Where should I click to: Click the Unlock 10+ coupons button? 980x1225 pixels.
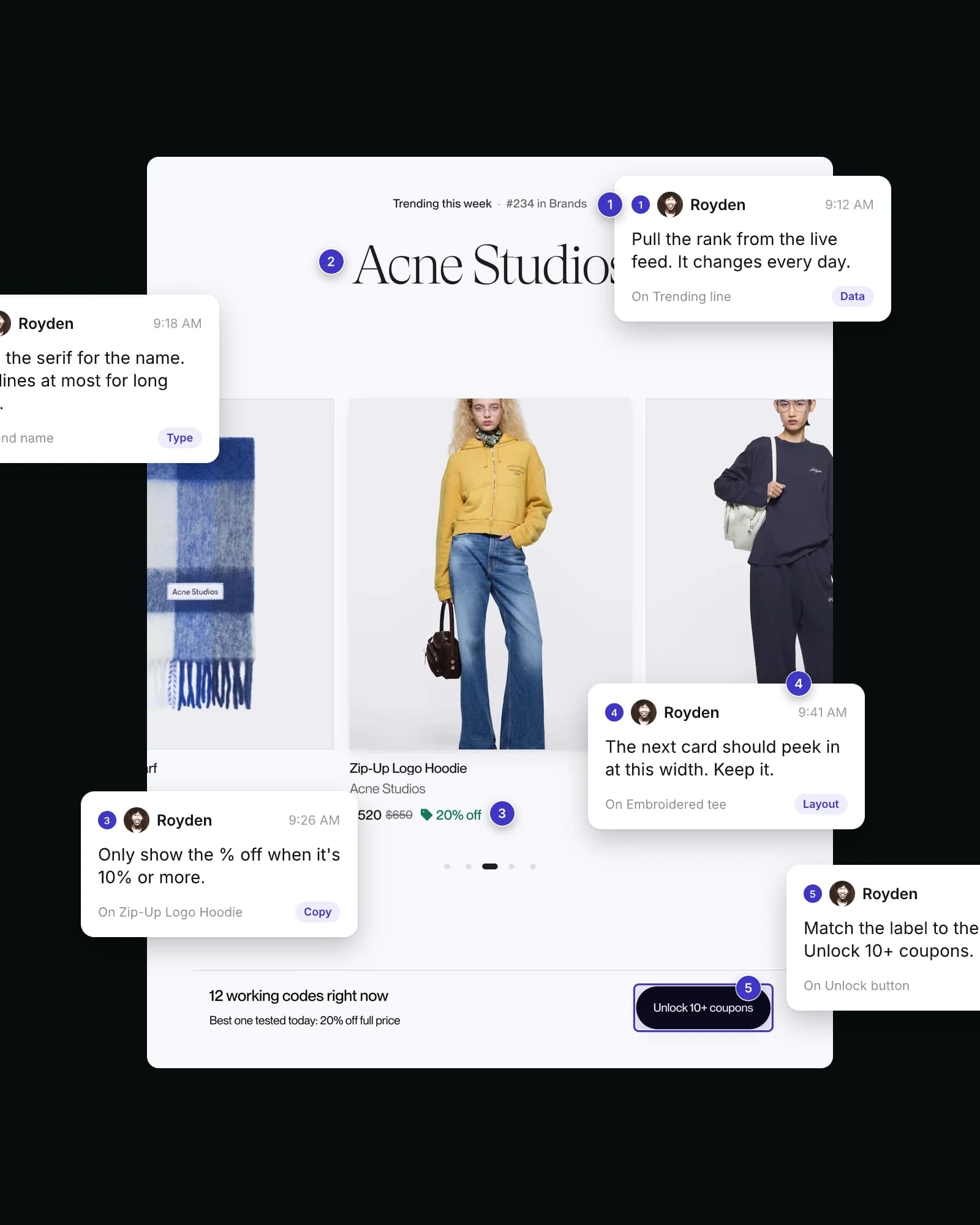tap(703, 1008)
